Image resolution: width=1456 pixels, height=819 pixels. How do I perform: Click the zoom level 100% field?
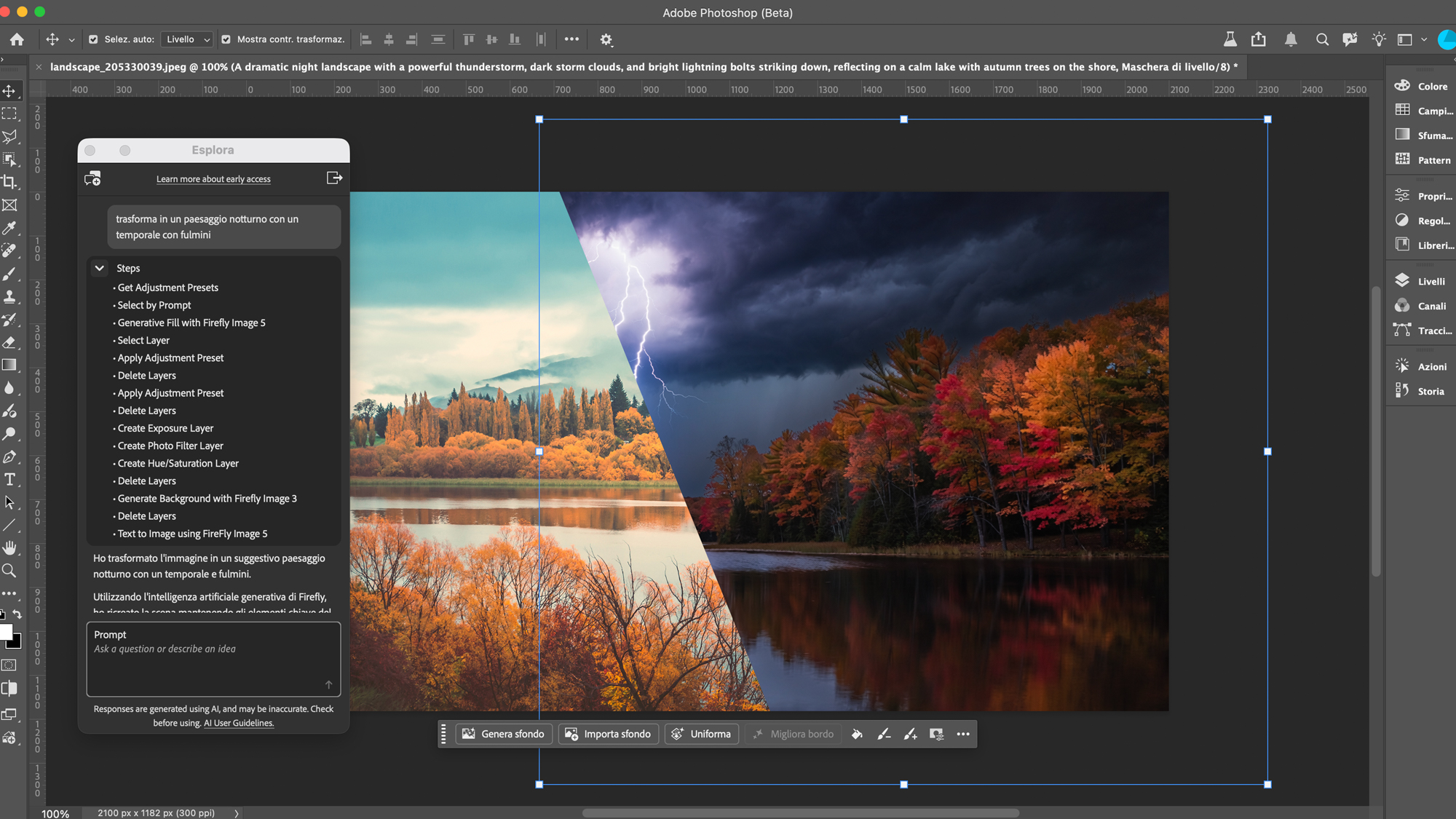click(x=55, y=813)
